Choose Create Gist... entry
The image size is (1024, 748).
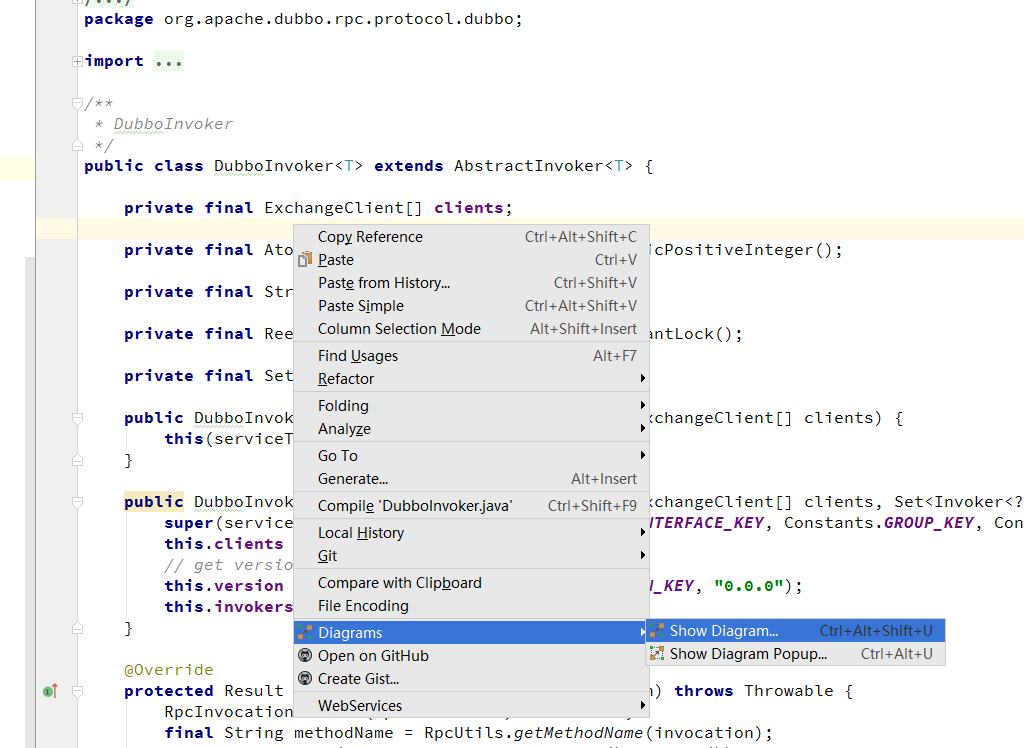click(x=471, y=678)
